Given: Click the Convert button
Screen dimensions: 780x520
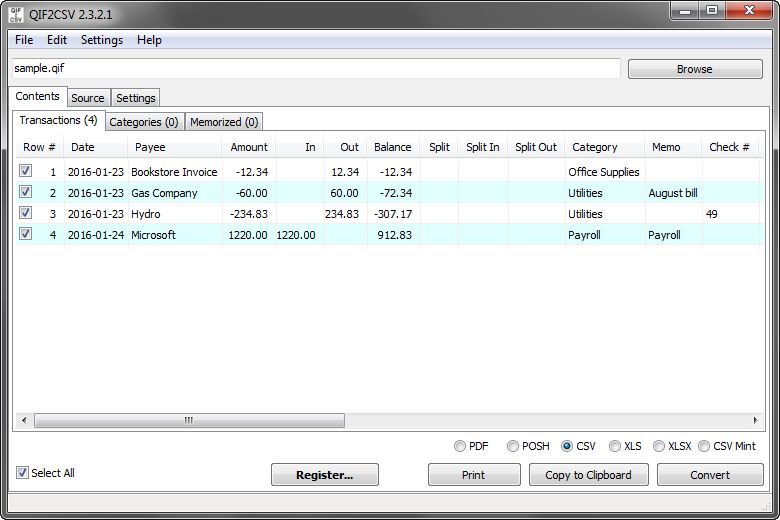Looking at the screenshot, I should (710, 475).
